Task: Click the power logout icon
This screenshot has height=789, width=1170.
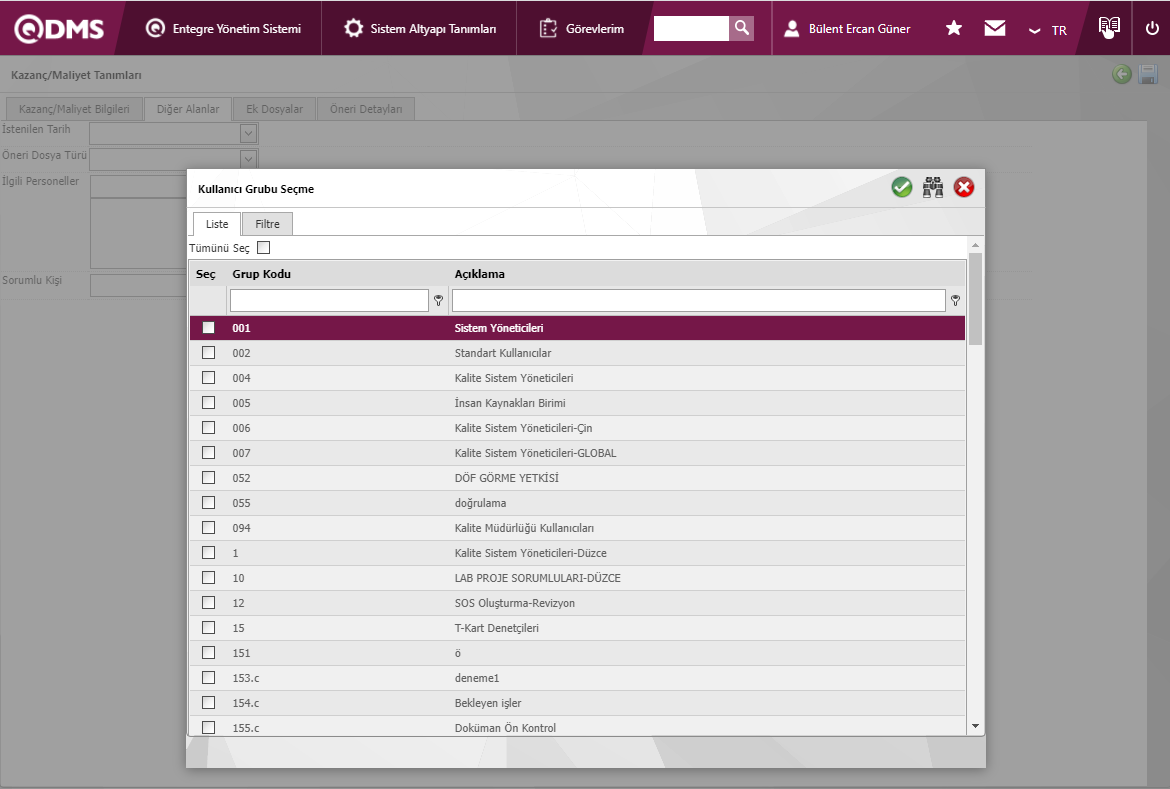Action: pos(1152,28)
